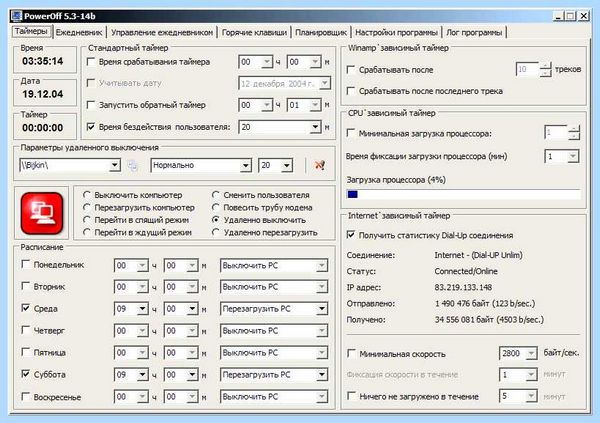Enable Минимальная скорость checkbox

(x=351, y=353)
